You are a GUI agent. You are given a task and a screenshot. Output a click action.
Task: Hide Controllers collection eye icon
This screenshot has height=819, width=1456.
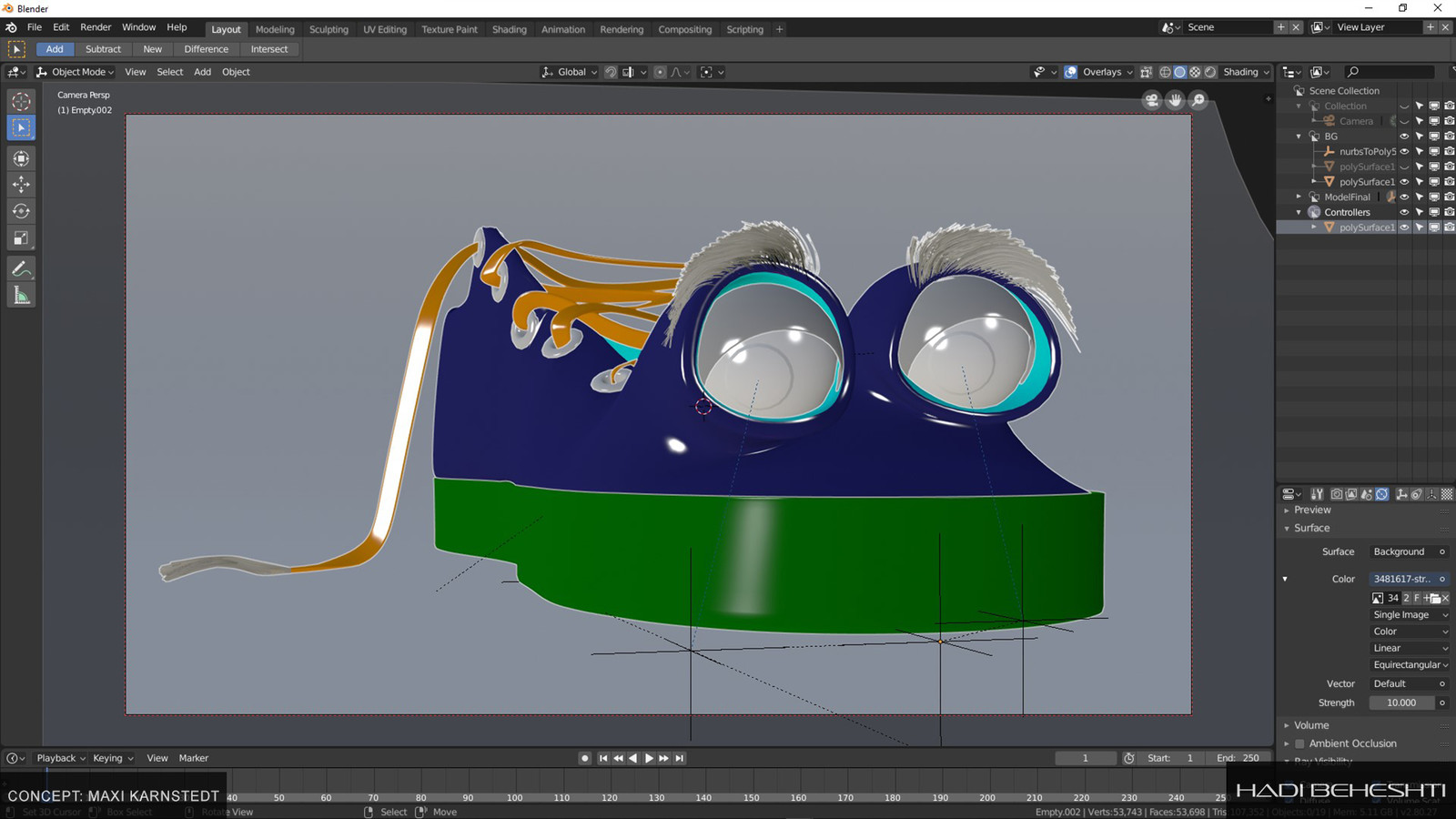(1404, 212)
